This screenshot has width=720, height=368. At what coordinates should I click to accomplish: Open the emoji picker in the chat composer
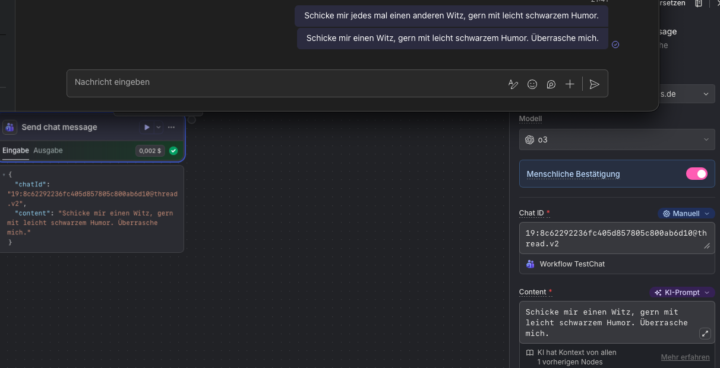(x=532, y=85)
